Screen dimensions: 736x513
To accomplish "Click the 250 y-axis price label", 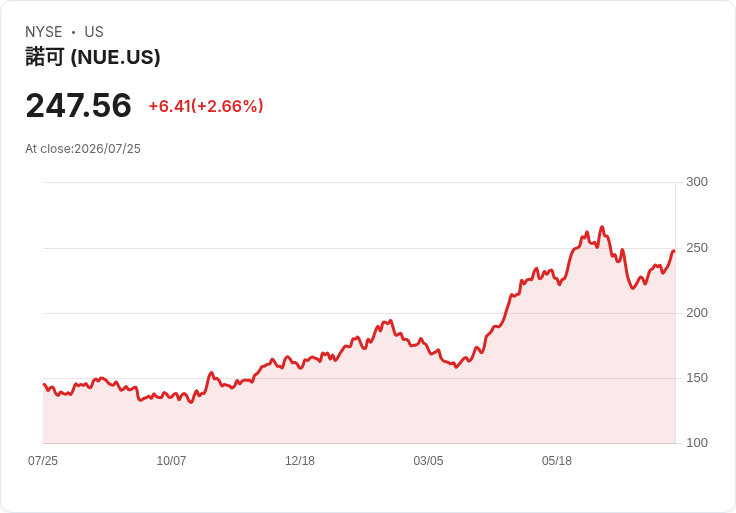I will (697, 248).
